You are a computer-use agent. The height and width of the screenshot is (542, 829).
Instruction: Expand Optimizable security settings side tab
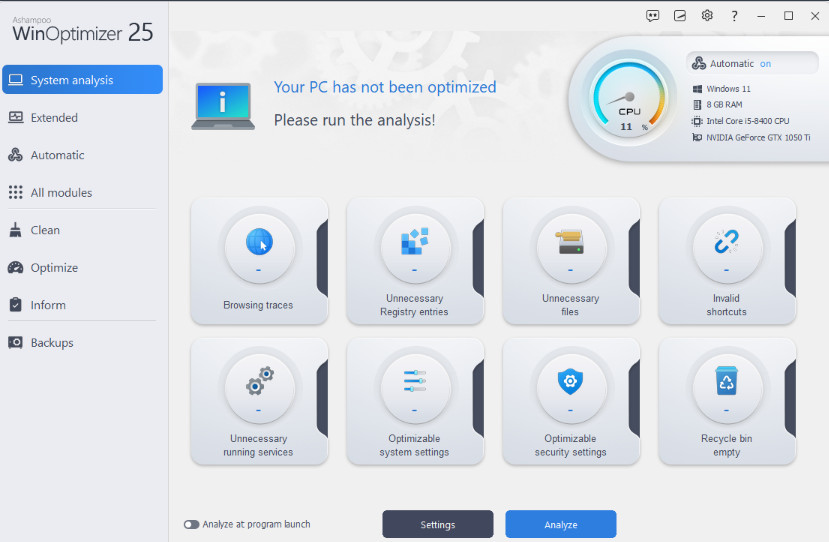click(634, 399)
